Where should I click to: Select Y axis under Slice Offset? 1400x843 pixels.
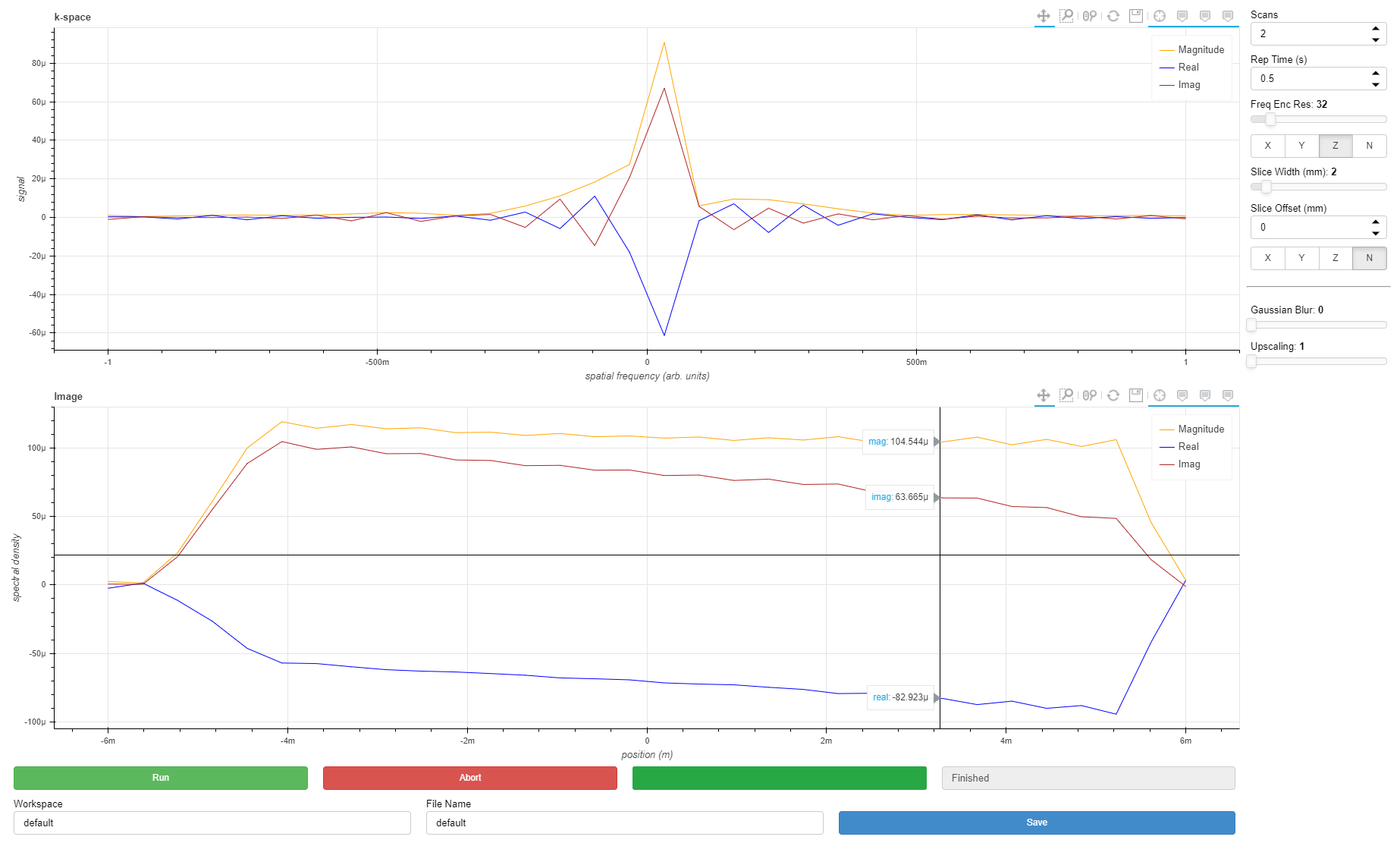click(x=1301, y=258)
